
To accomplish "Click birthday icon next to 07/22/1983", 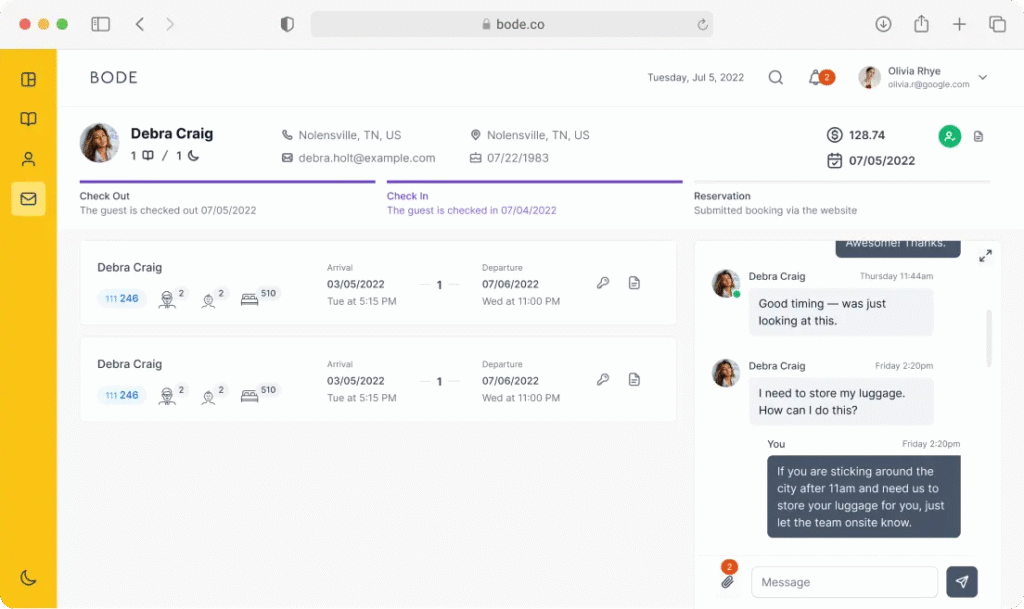I will tap(475, 158).
